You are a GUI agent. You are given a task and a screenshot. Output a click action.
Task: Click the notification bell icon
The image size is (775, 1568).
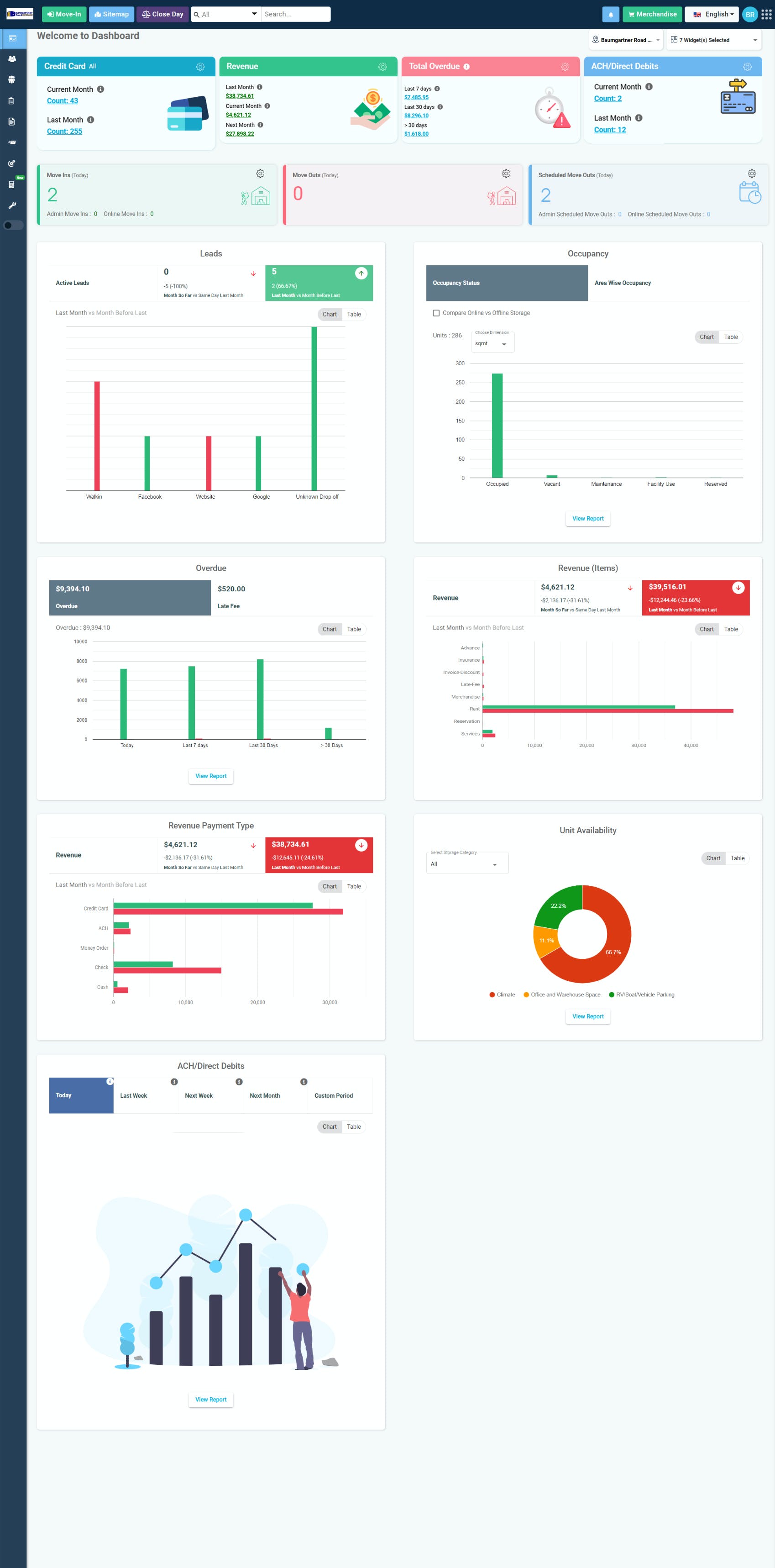point(611,14)
